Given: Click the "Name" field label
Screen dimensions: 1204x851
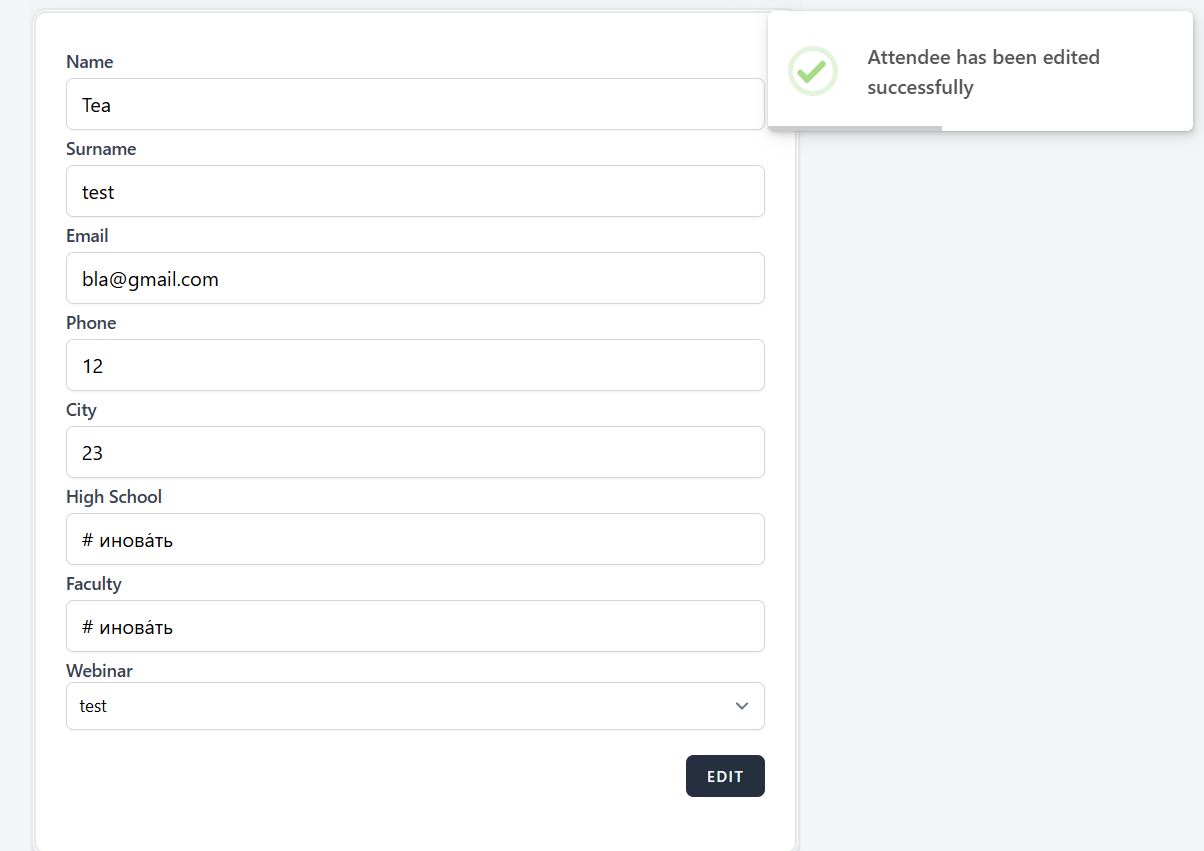Looking at the screenshot, I should click(90, 62).
